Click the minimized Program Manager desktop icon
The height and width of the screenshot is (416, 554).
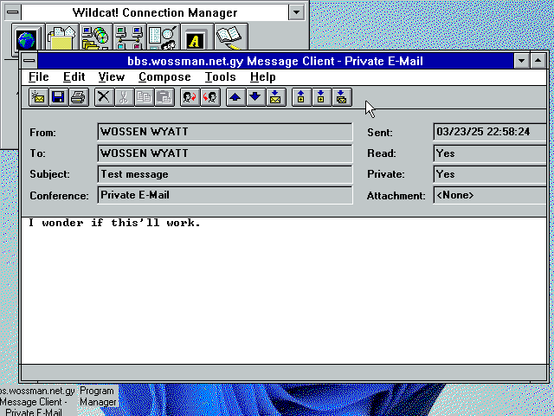pos(97,397)
